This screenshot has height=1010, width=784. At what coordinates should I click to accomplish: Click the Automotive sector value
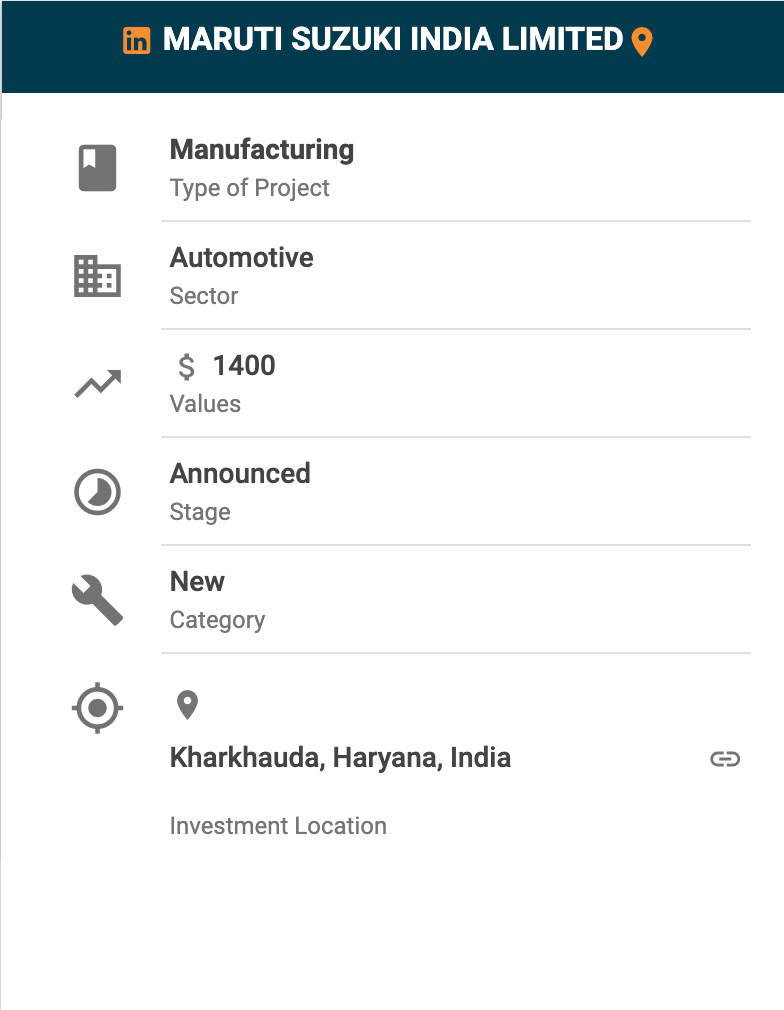click(242, 258)
